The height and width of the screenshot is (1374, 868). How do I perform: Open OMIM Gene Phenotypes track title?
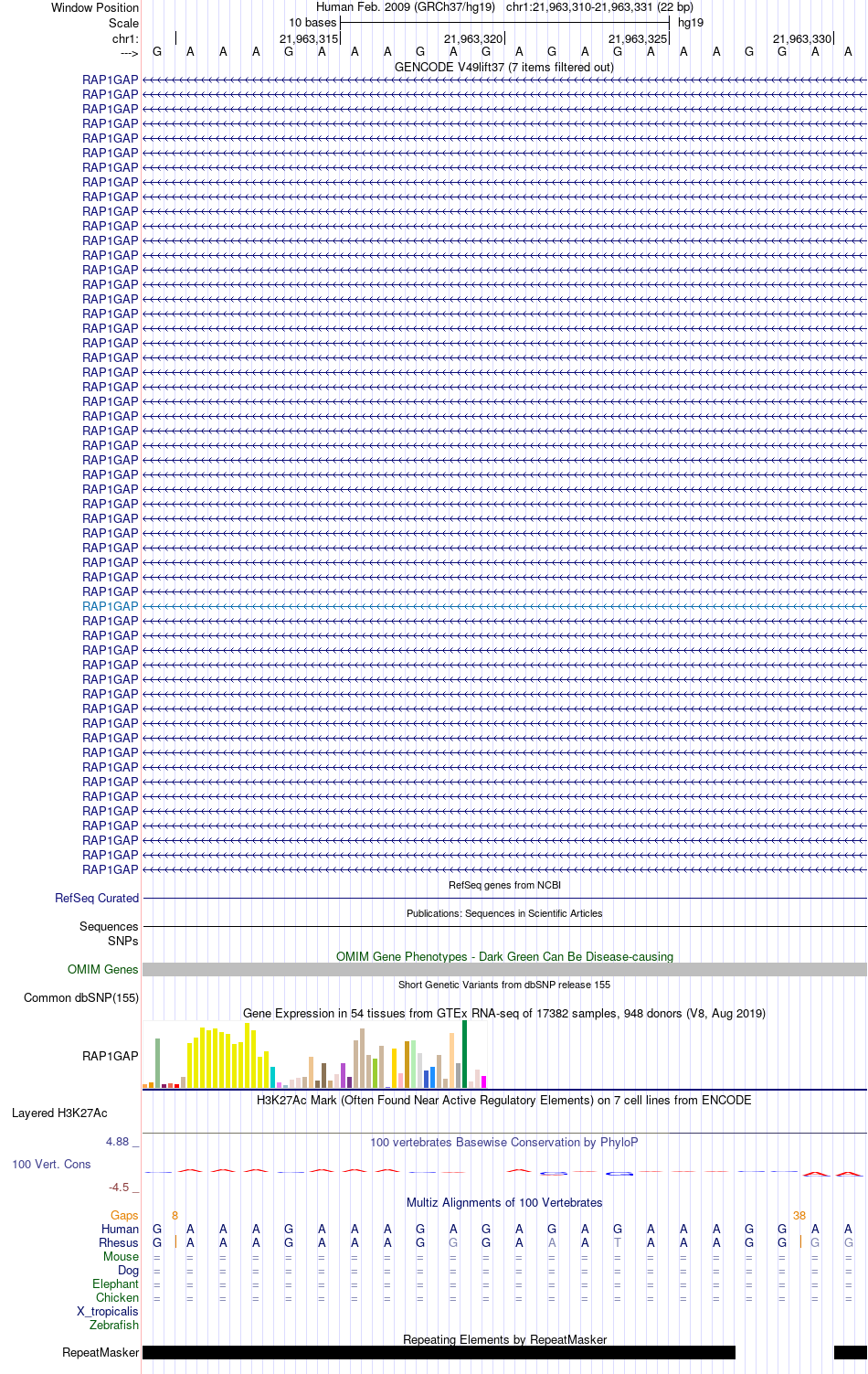click(504, 956)
